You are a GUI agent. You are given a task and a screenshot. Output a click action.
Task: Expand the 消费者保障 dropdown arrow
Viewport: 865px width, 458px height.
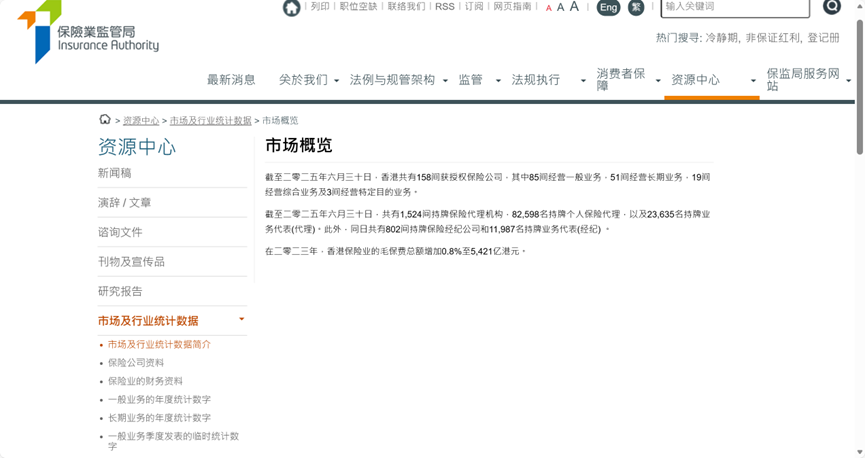[x=657, y=81]
